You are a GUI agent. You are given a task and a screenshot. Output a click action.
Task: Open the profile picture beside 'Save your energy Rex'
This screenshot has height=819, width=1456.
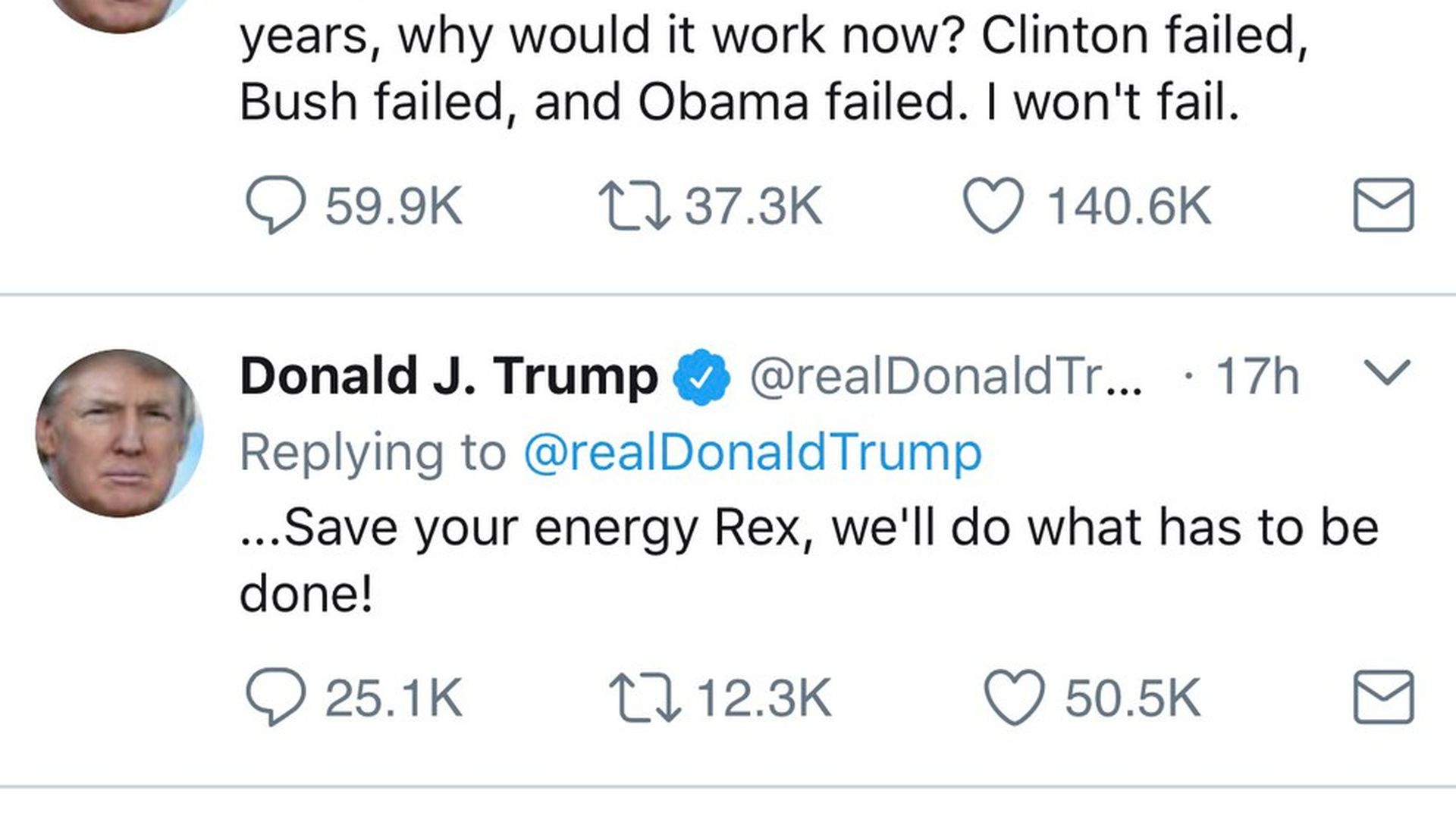coord(120,434)
